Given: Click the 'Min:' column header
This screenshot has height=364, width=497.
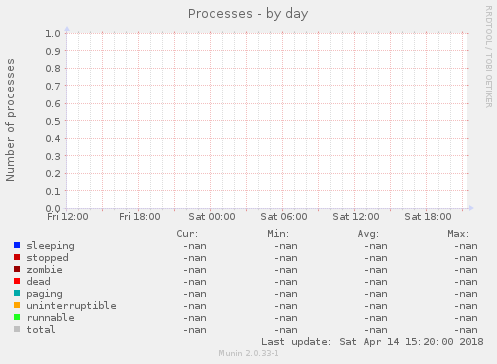Looking at the screenshot, I should tap(278, 234).
